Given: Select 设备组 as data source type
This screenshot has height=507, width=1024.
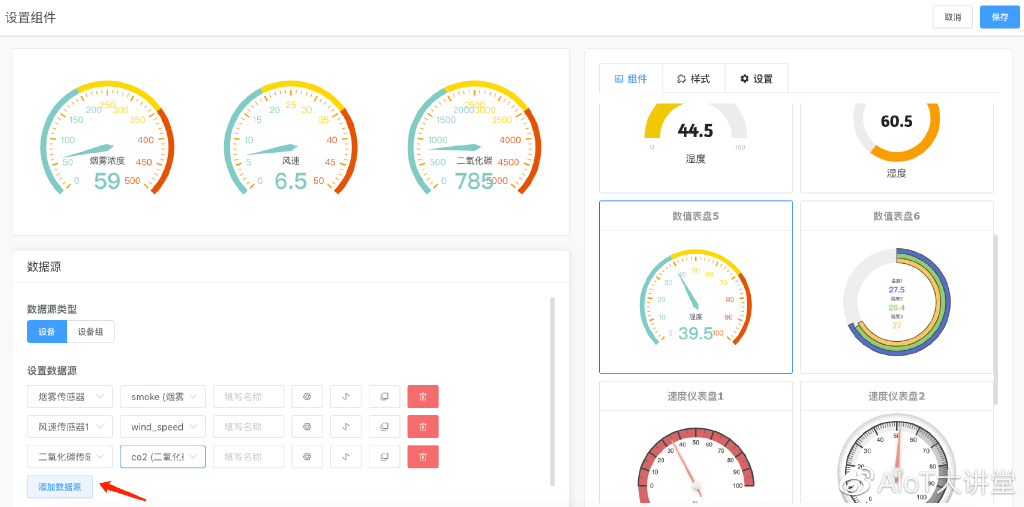Looking at the screenshot, I should [x=91, y=331].
